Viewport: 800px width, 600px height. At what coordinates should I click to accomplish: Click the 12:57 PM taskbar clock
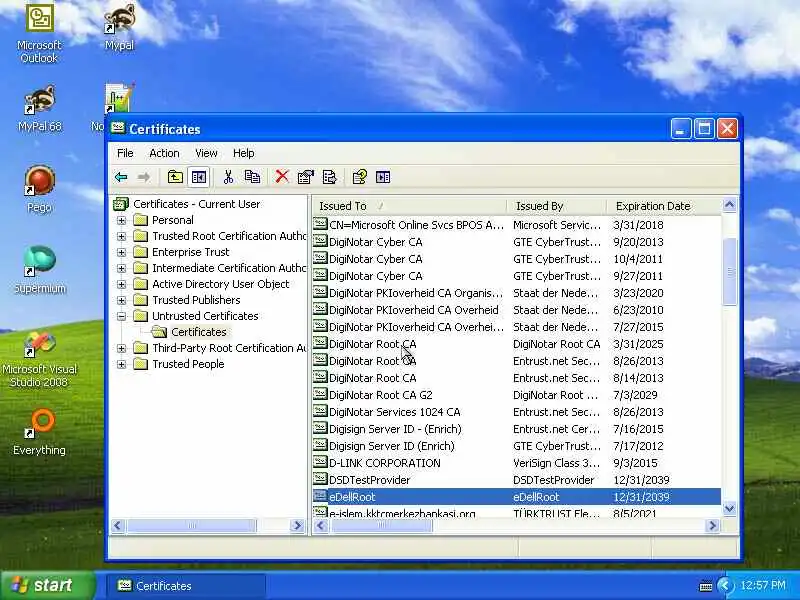coord(763,585)
